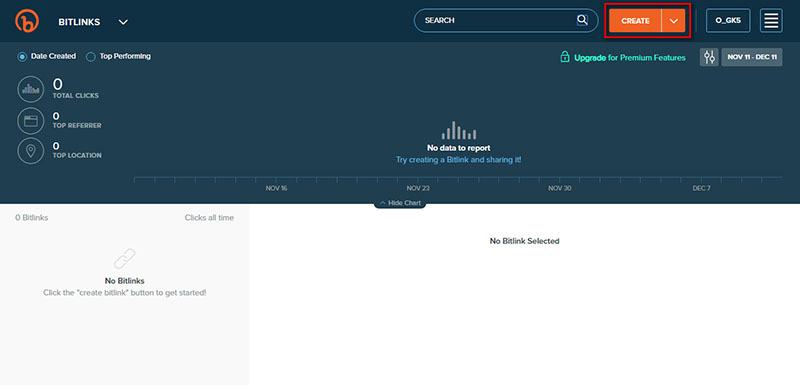The height and width of the screenshot is (385, 800).
Task: Open the hamburger menu icon
Action: (771, 21)
